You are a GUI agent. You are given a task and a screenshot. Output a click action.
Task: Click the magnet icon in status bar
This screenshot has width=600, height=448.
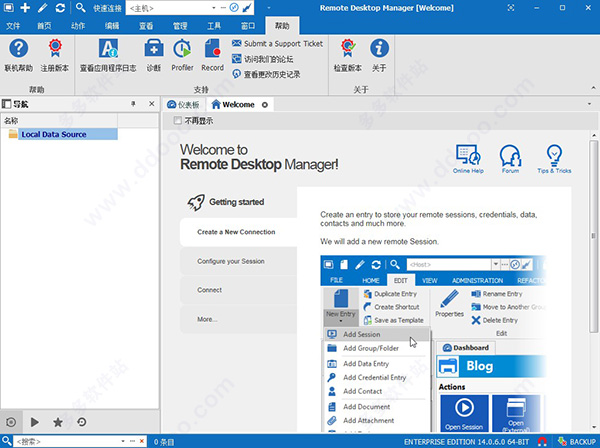542,442
